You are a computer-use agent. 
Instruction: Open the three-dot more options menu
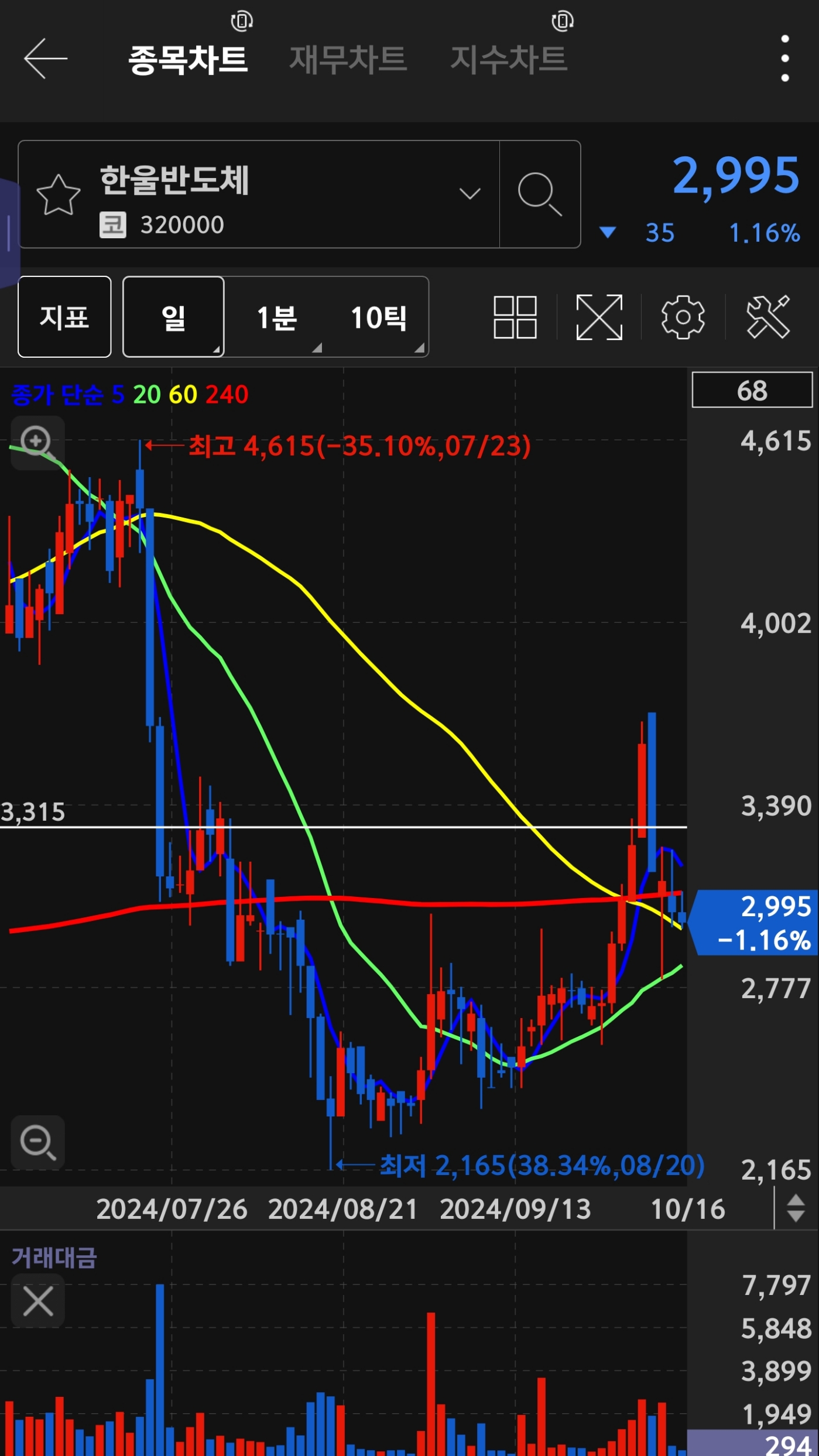click(785, 59)
